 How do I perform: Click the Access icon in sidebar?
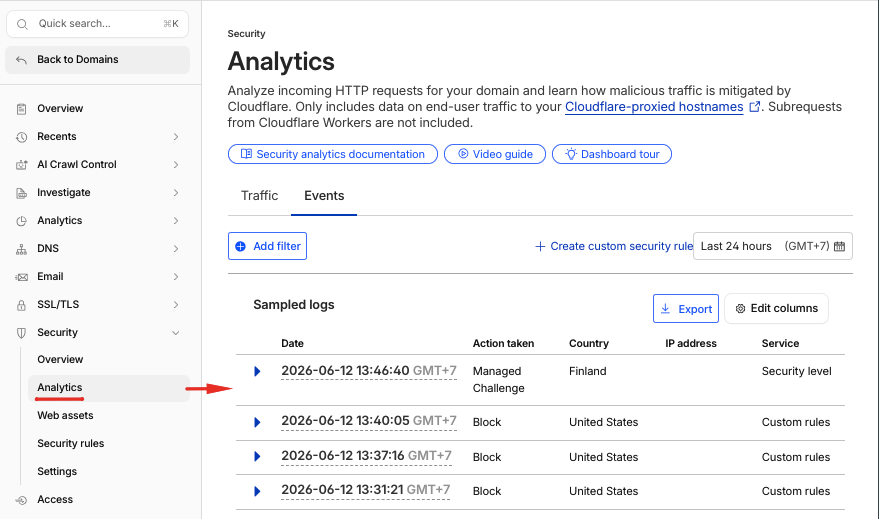(21, 500)
